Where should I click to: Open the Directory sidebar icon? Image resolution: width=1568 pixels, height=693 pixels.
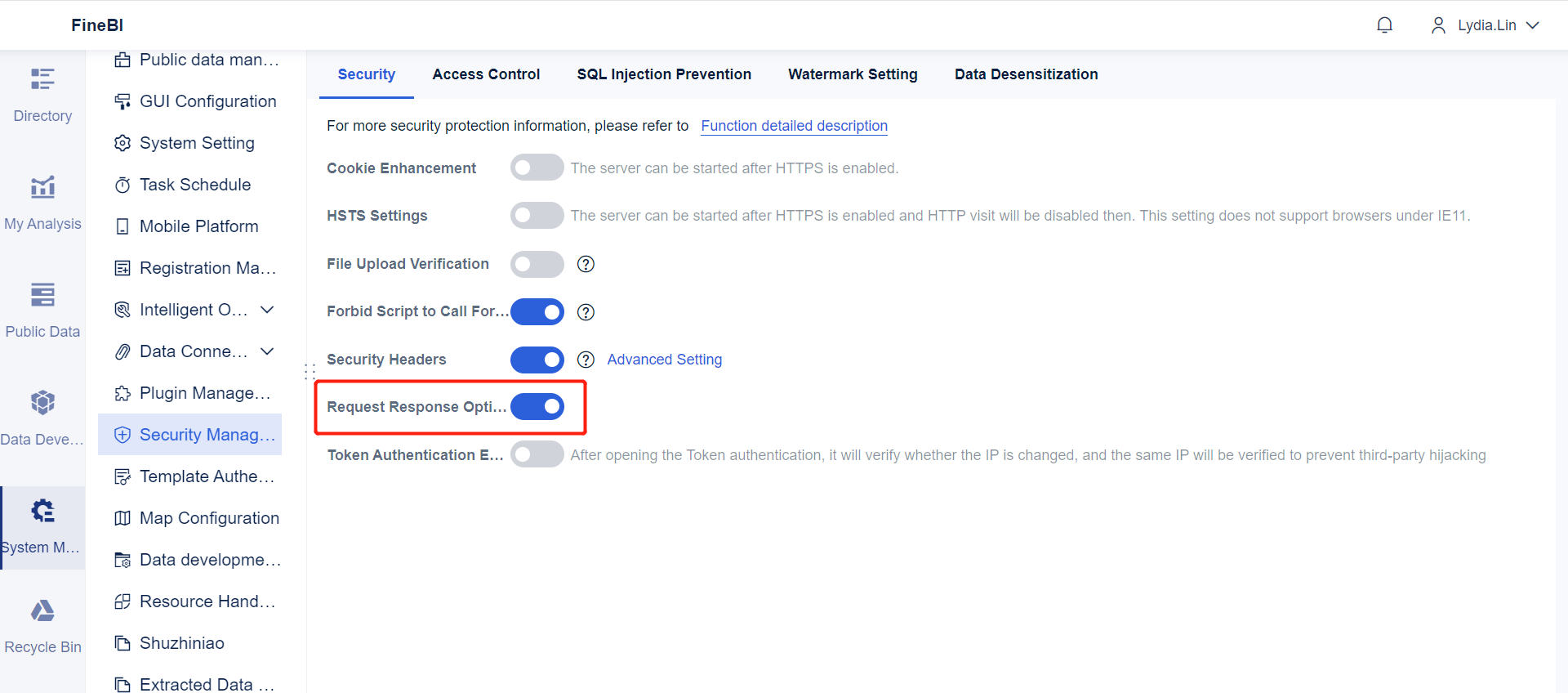click(x=42, y=79)
